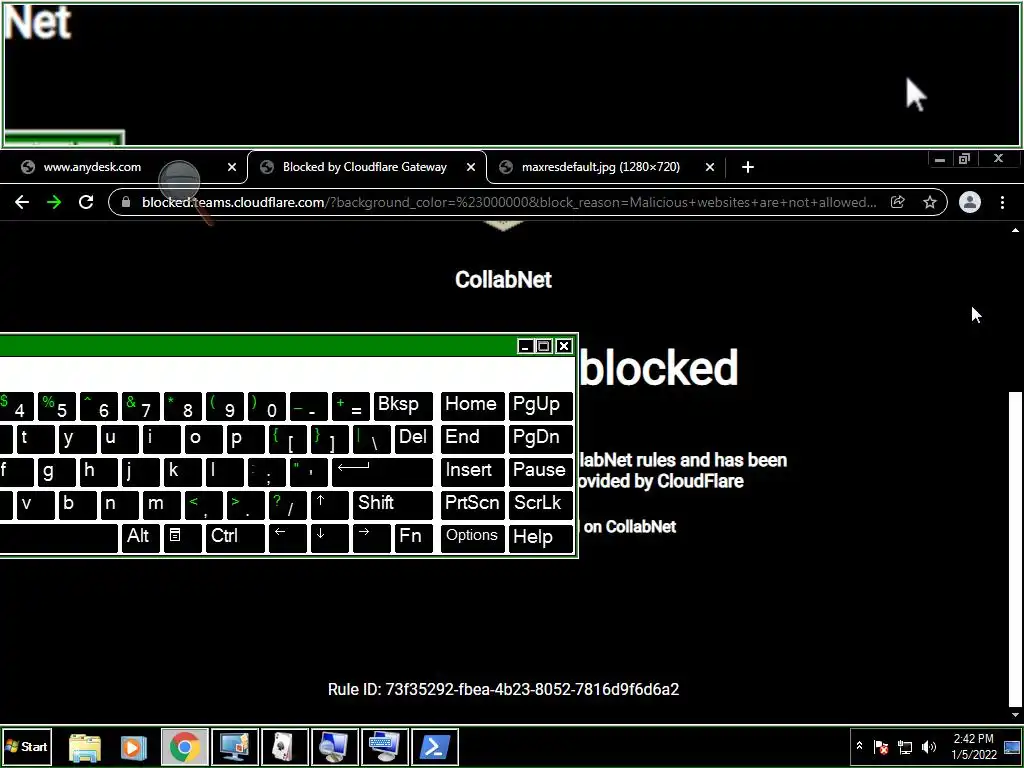Close the www.anydesk.com tab
The width and height of the screenshot is (1024, 768).
pos(232,167)
